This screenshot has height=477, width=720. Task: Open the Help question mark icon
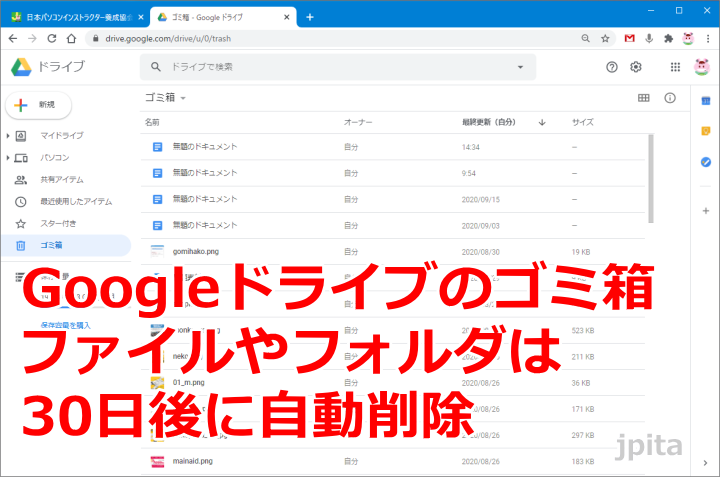tap(612, 67)
